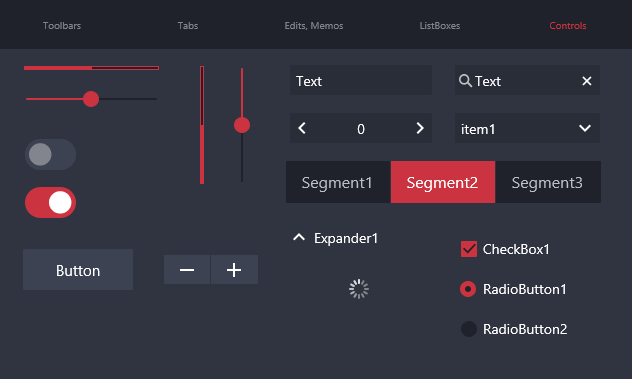Click the left arrow of number spinner

(x=302, y=128)
